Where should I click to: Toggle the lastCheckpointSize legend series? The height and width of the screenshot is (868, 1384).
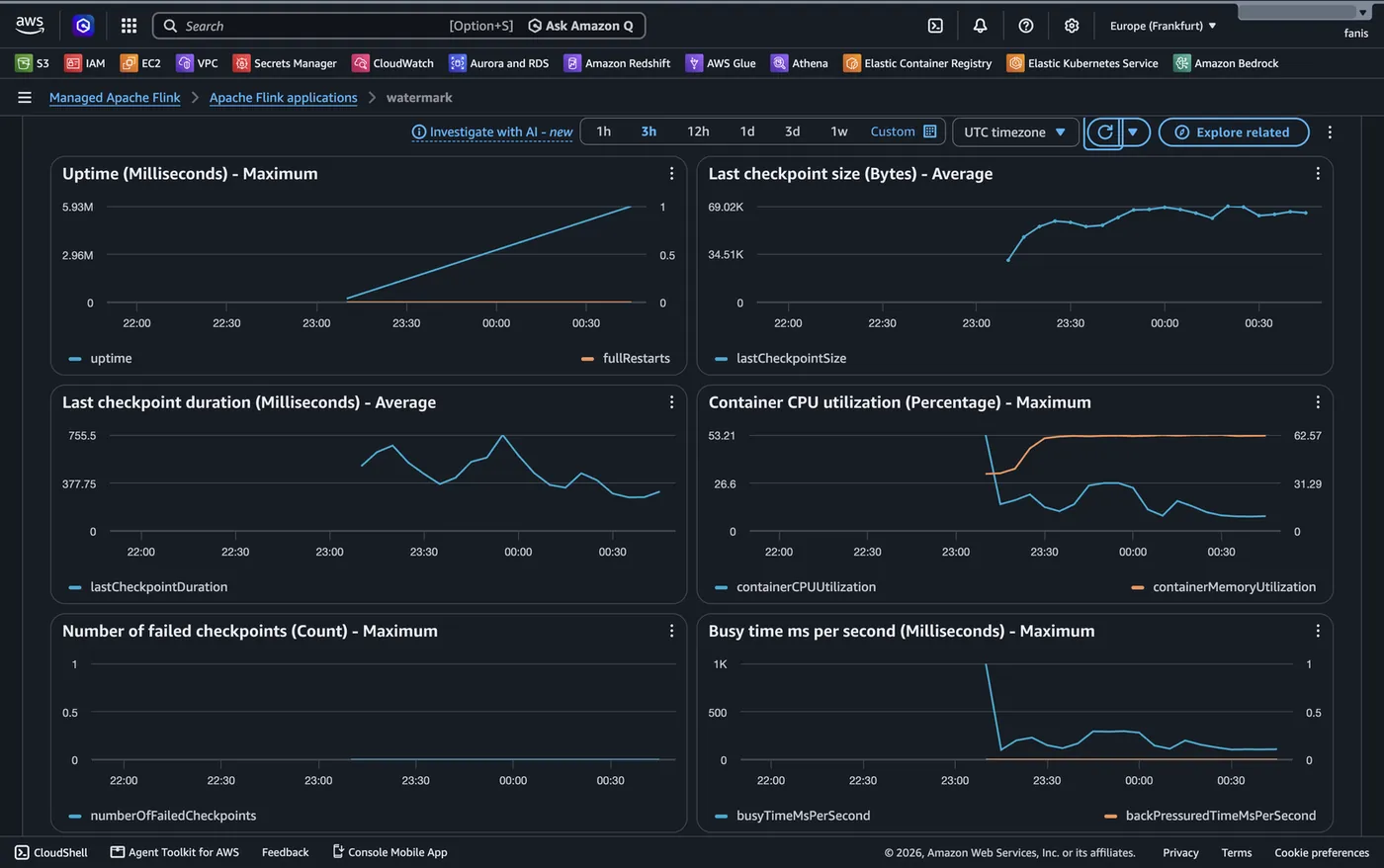780,359
